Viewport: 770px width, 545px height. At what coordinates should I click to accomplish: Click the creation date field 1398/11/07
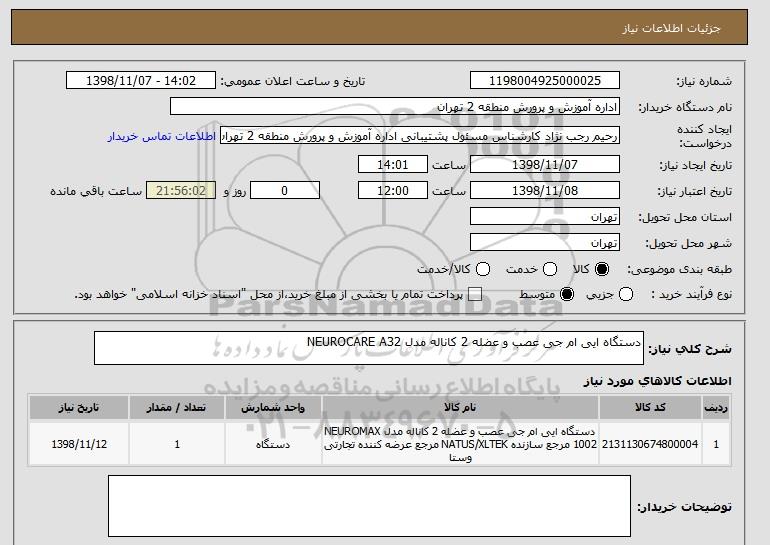tap(545, 164)
